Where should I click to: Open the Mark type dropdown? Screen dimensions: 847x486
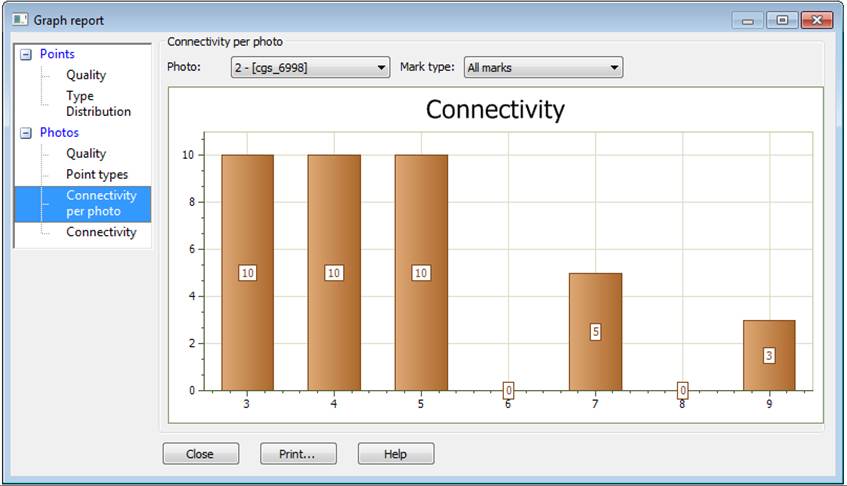pos(543,68)
